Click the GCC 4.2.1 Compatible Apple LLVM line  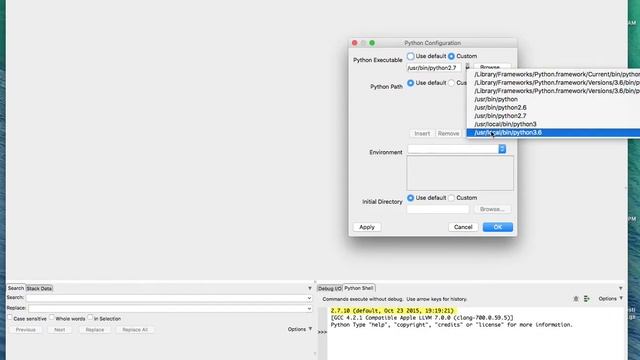422,318
